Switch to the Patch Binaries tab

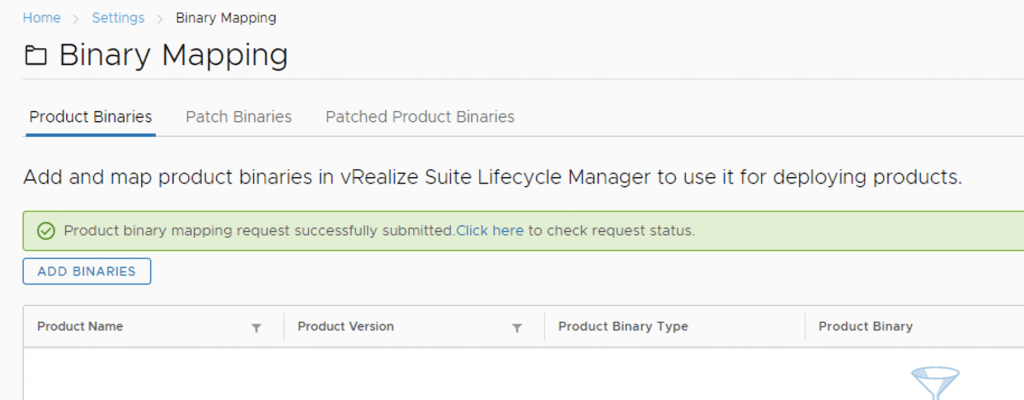[x=238, y=117]
